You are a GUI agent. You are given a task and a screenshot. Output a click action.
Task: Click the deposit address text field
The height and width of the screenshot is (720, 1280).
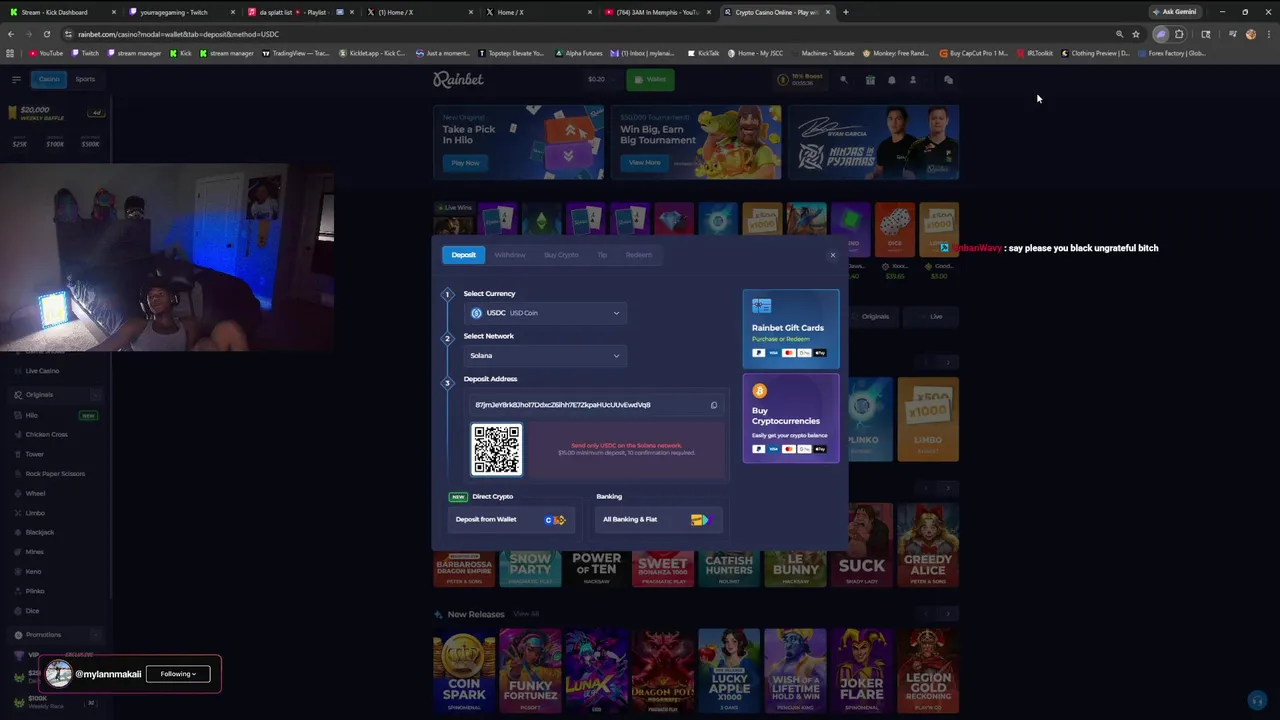pos(597,405)
